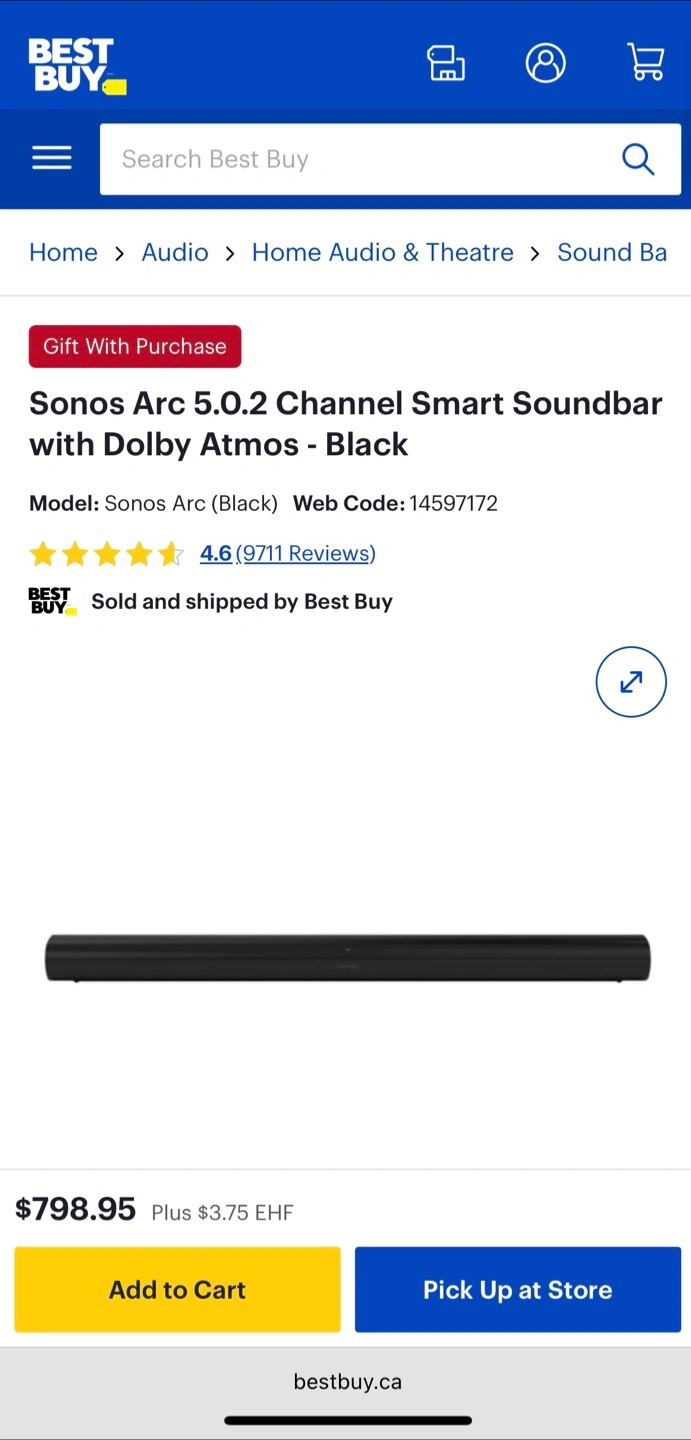Click the star rating graphic
The height and width of the screenshot is (1440, 691).
pyautogui.click(x=107, y=553)
